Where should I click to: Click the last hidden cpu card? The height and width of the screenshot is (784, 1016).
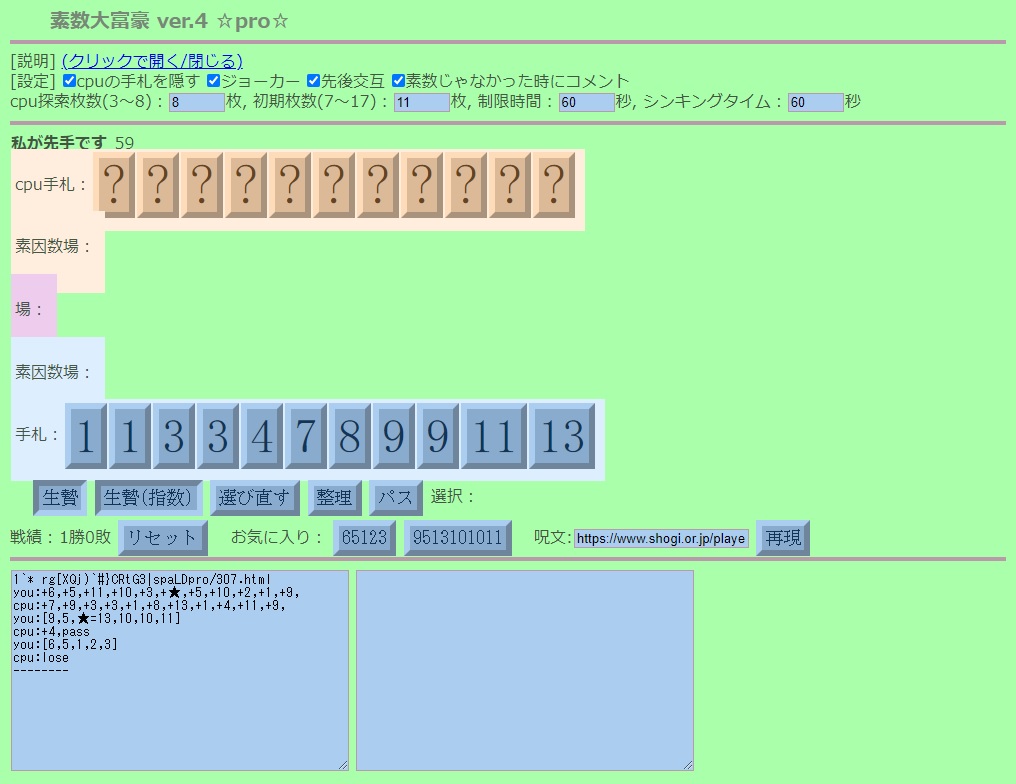(554, 185)
